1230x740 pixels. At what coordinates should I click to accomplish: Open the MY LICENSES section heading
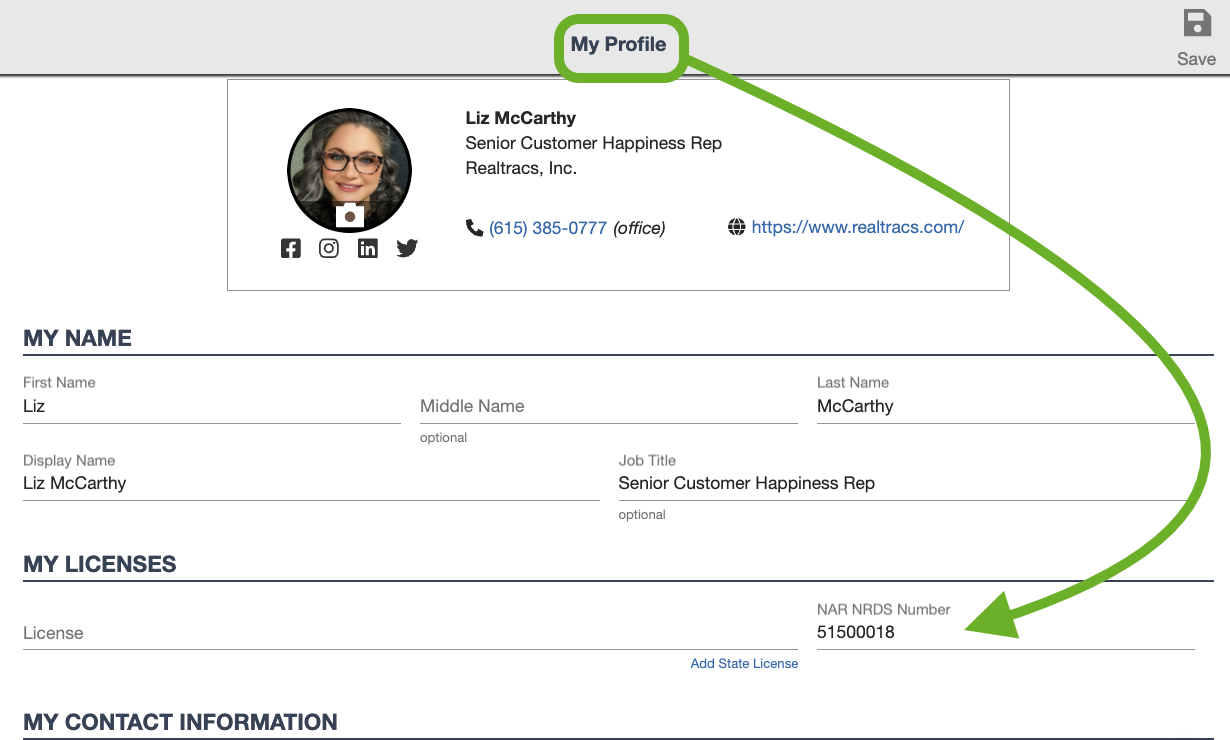click(x=99, y=564)
